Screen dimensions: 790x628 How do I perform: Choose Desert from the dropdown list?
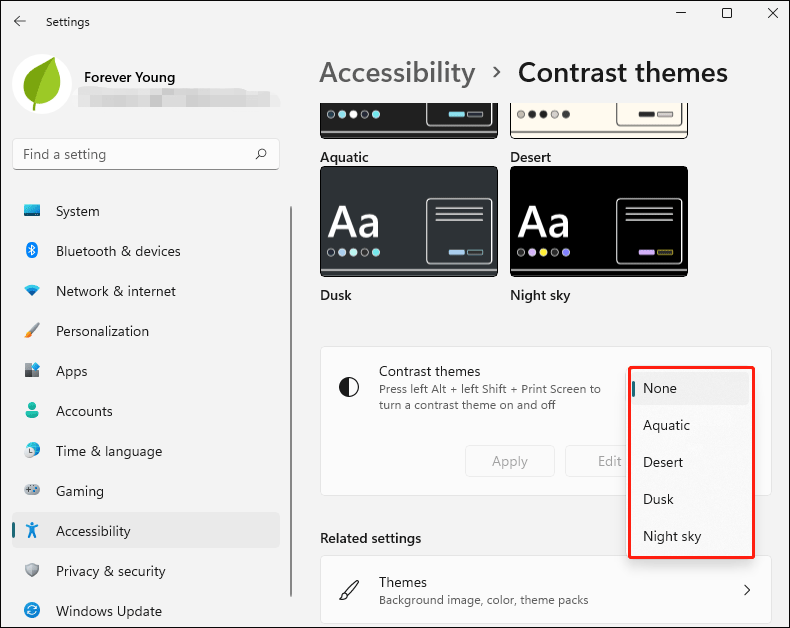(691, 462)
